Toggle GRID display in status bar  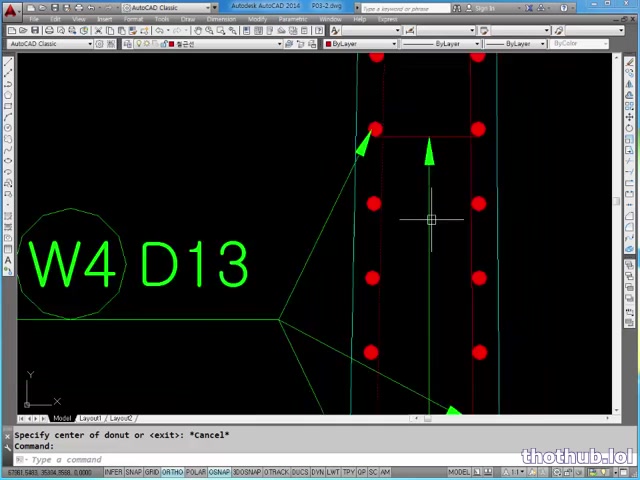coord(152,472)
